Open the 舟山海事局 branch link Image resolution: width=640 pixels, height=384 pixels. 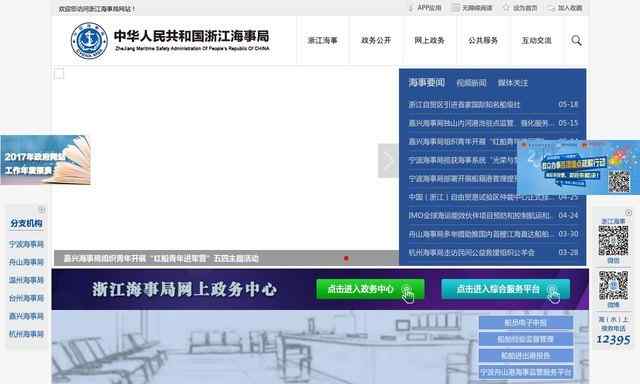[x=27, y=262]
